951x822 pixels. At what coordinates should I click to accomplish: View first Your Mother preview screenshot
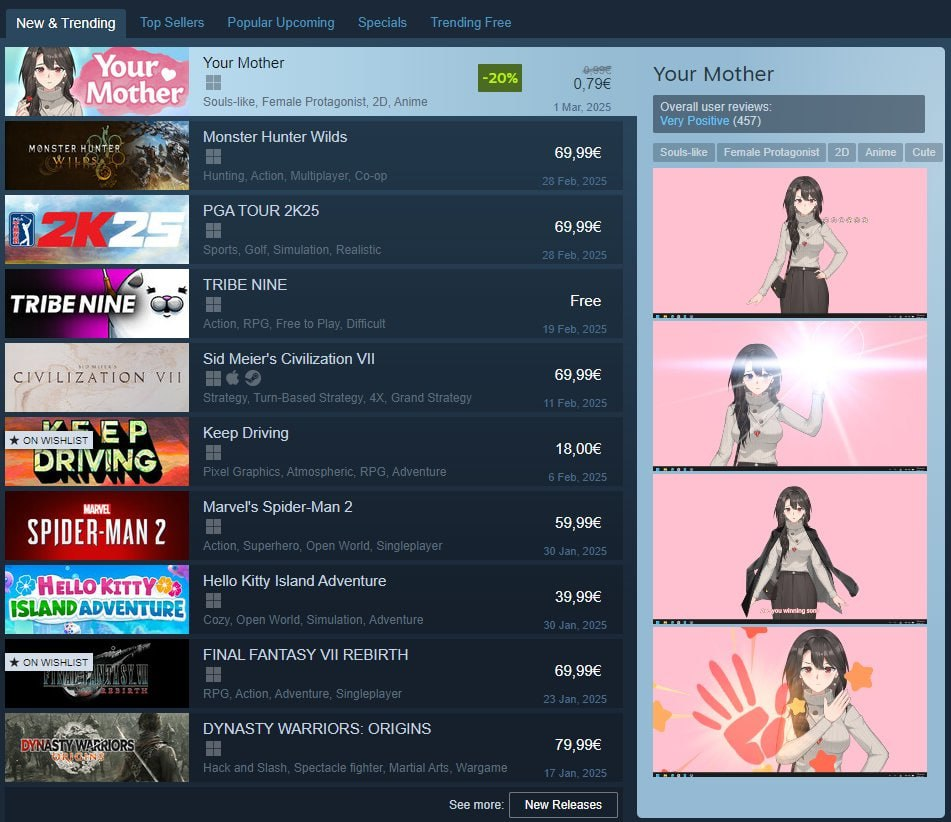[790, 243]
